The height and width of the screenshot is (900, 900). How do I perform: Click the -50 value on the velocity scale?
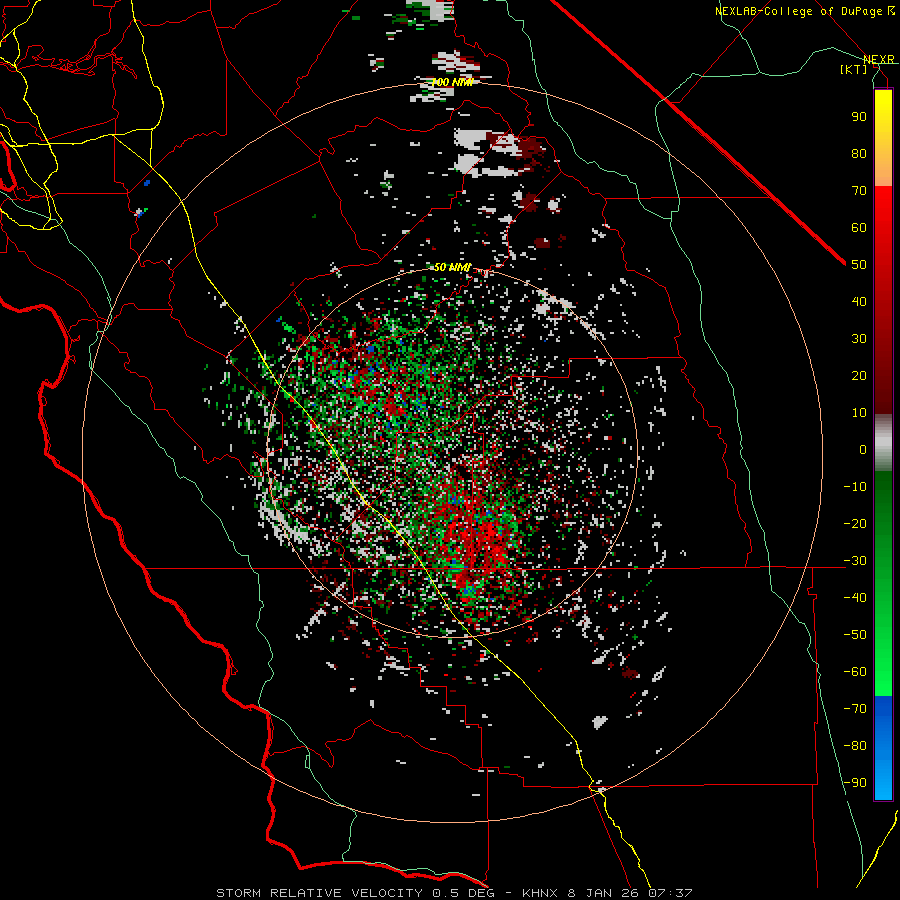[x=855, y=635]
